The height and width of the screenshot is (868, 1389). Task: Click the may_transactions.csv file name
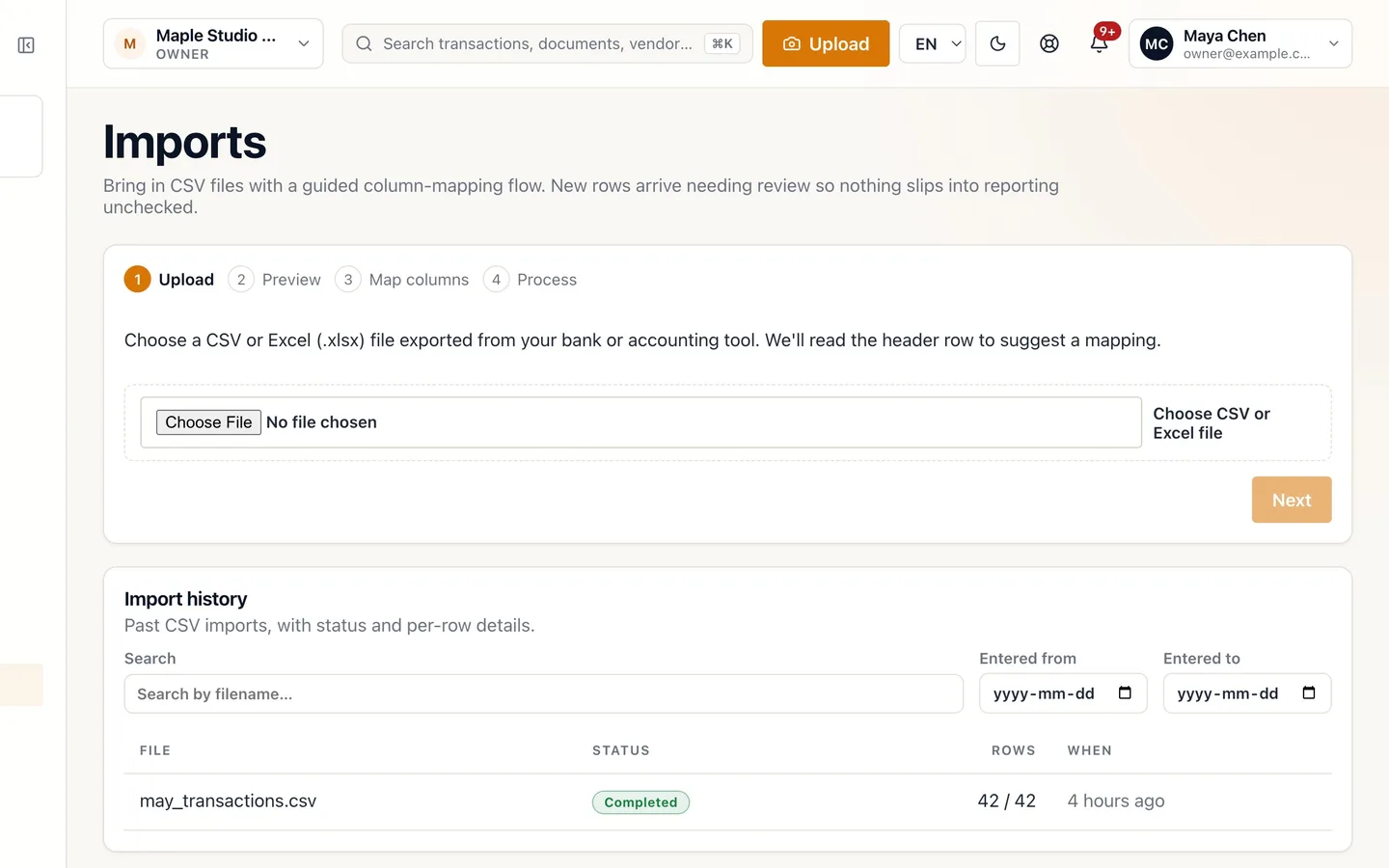tap(229, 801)
